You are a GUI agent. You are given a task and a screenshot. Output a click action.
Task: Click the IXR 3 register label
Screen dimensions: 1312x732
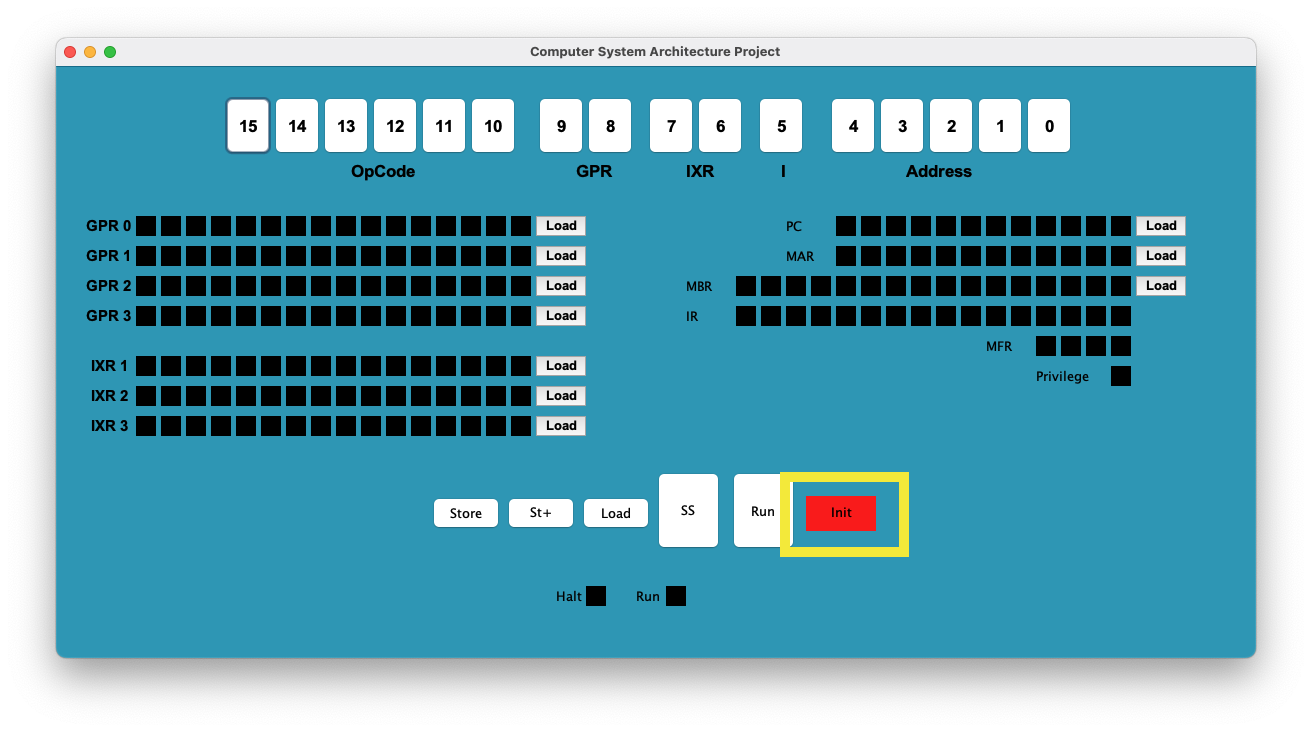click(x=110, y=426)
